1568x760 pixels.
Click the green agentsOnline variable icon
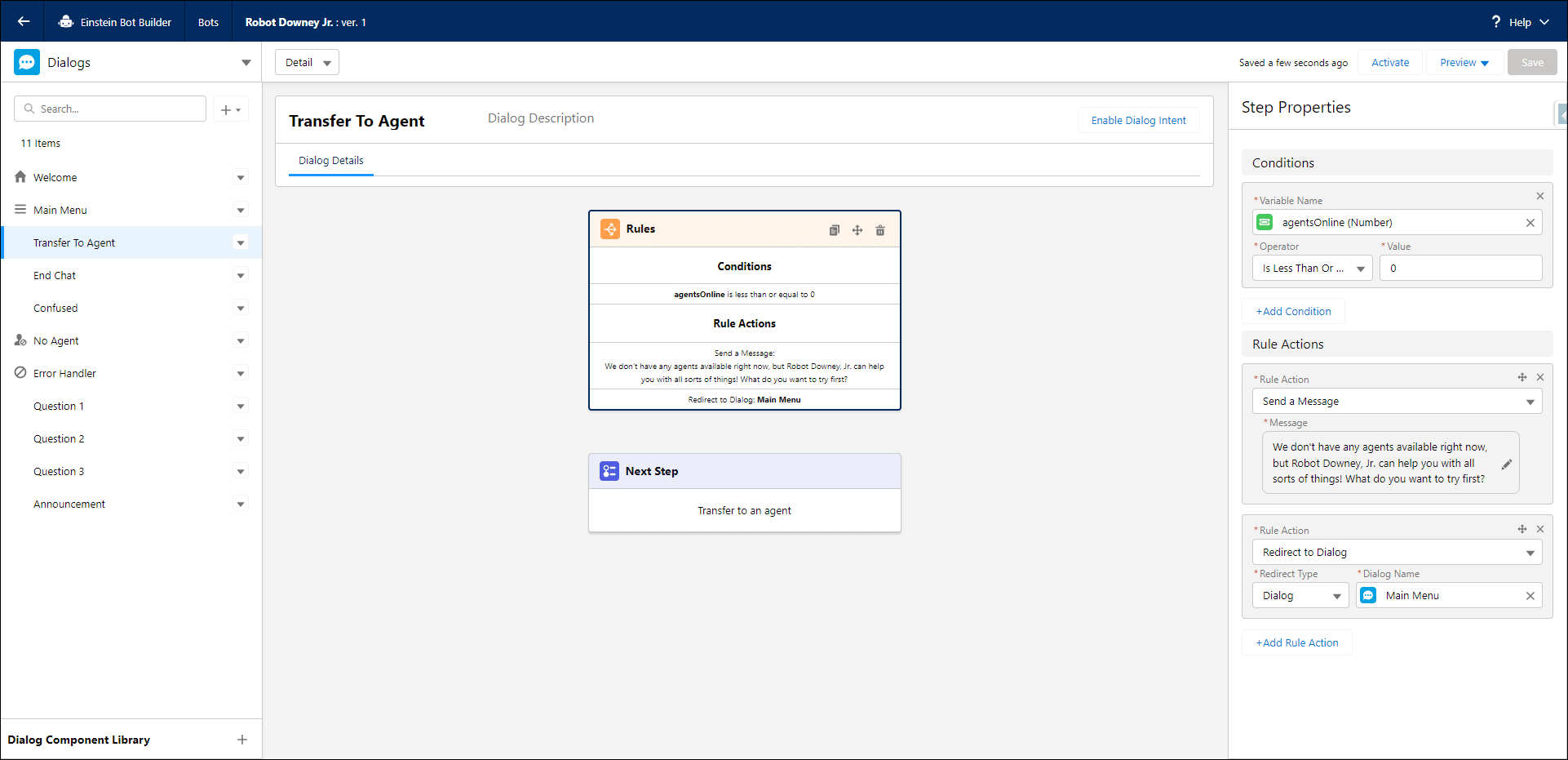1265,222
